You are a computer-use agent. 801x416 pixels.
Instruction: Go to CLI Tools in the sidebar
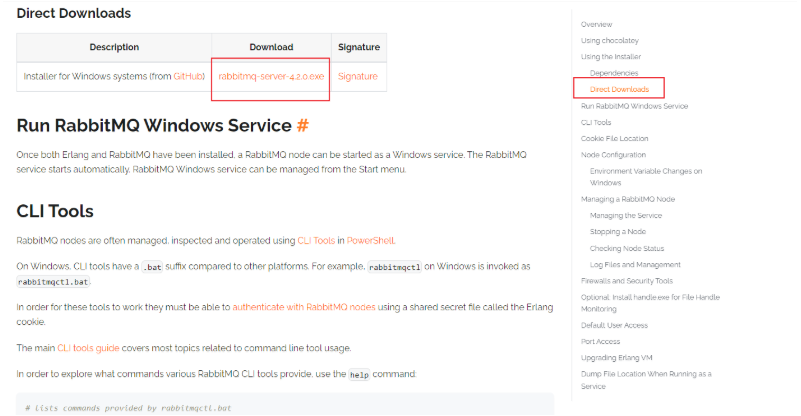(596, 122)
